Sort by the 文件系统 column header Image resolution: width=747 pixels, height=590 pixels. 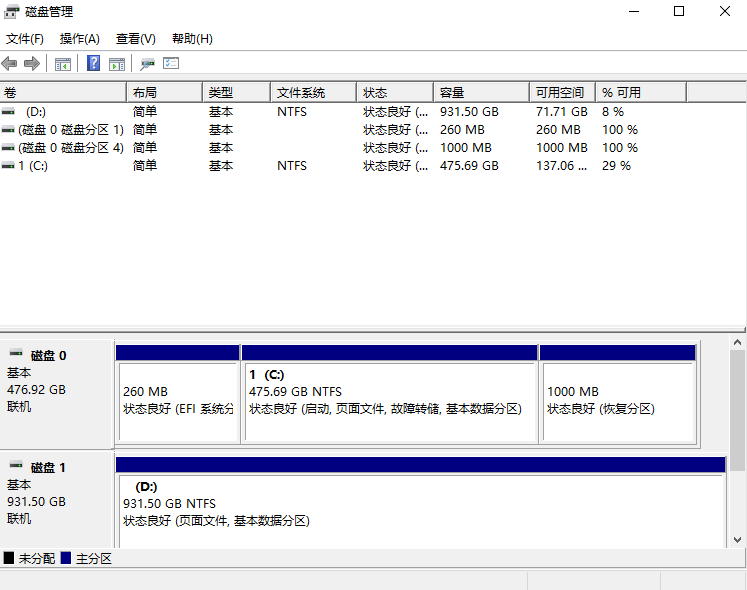coord(313,92)
